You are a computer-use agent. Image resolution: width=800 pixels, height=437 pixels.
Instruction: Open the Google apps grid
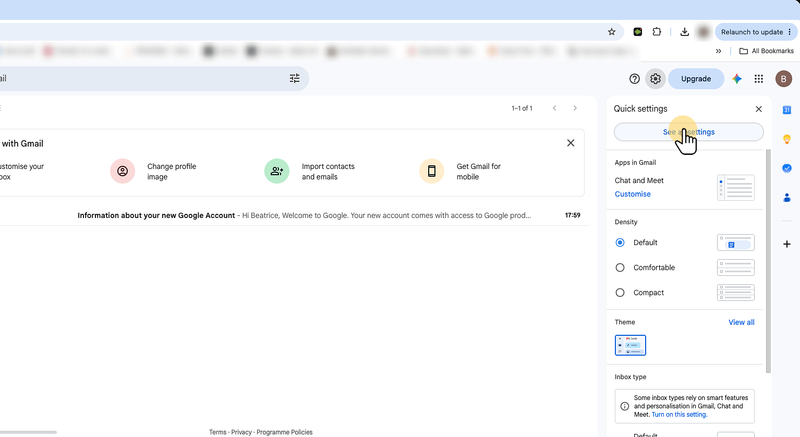[x=759, y=79]
